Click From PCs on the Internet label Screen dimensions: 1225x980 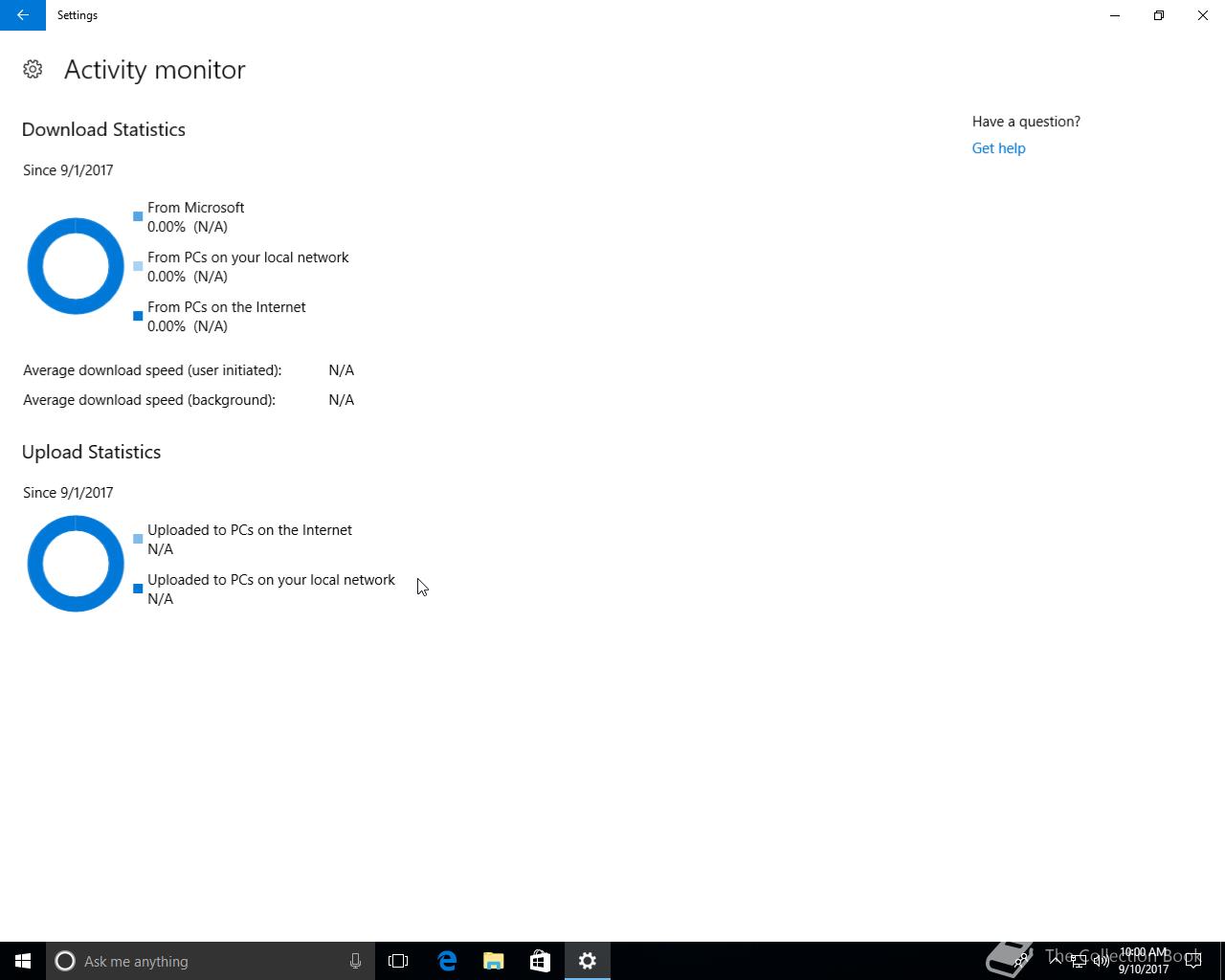(x=227, y=307)
